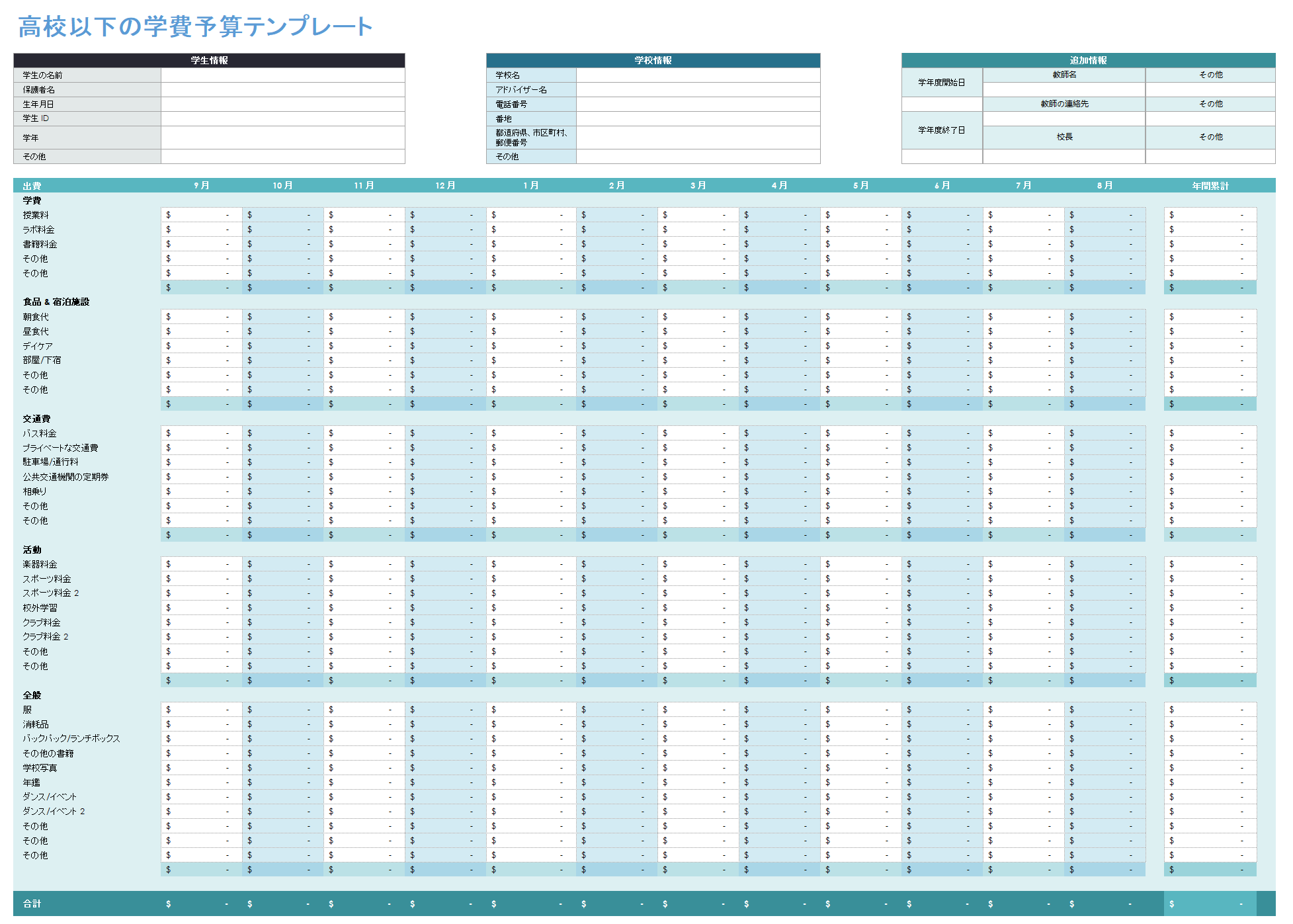Click the 出費 header label
Viewport: 1293px width, 924px height.
pos(32,186)
